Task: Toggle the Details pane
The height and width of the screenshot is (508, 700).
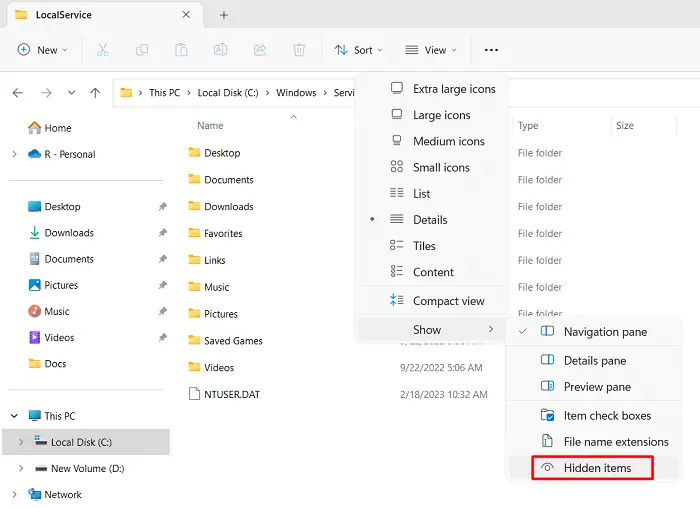Action: click(593, 360)
